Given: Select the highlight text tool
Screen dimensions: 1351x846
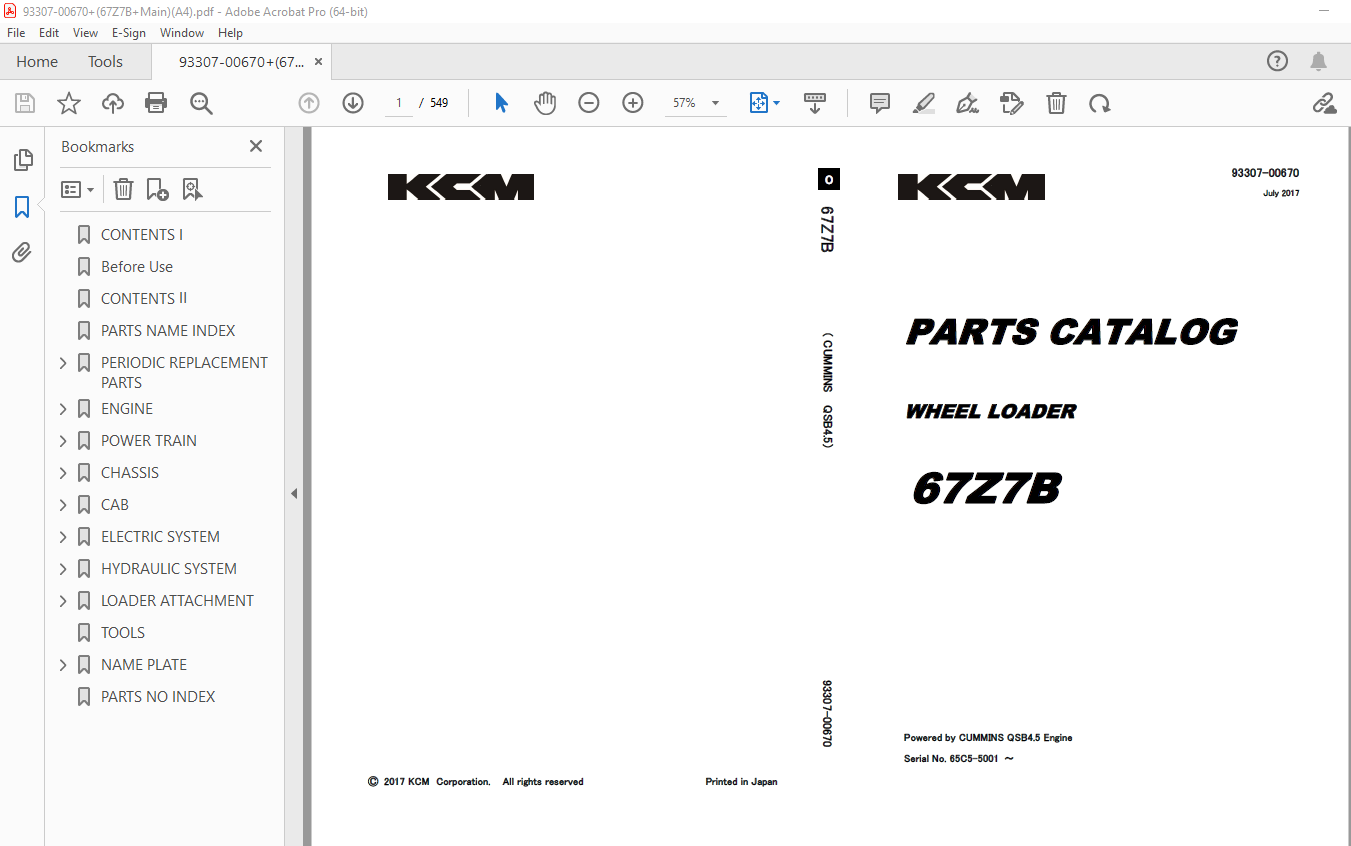Looking at the screenshot, I should coord(924,103).
